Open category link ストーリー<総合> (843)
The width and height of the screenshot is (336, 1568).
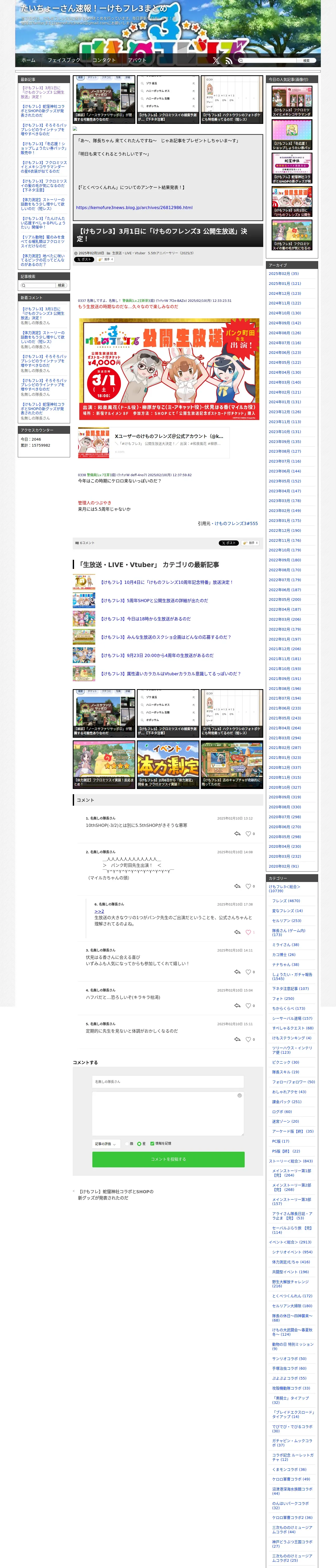point(291,1161)
